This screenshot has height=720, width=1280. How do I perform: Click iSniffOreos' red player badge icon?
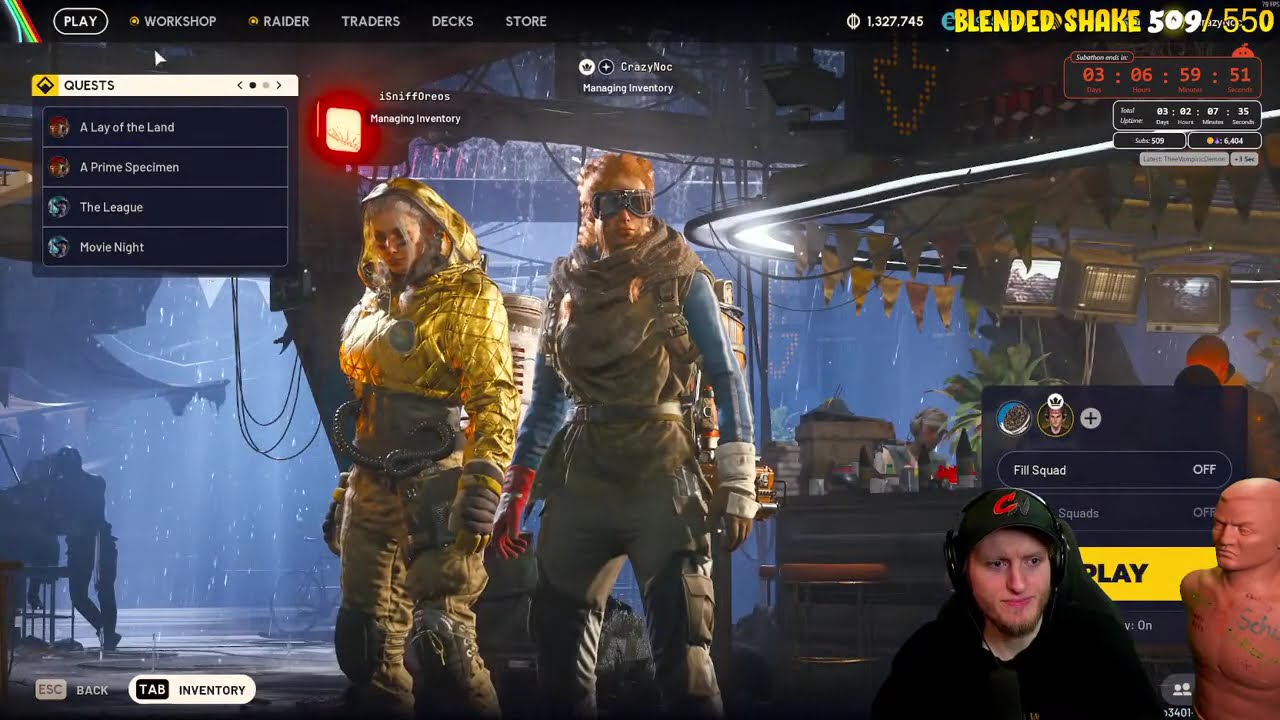pos(343,130)
